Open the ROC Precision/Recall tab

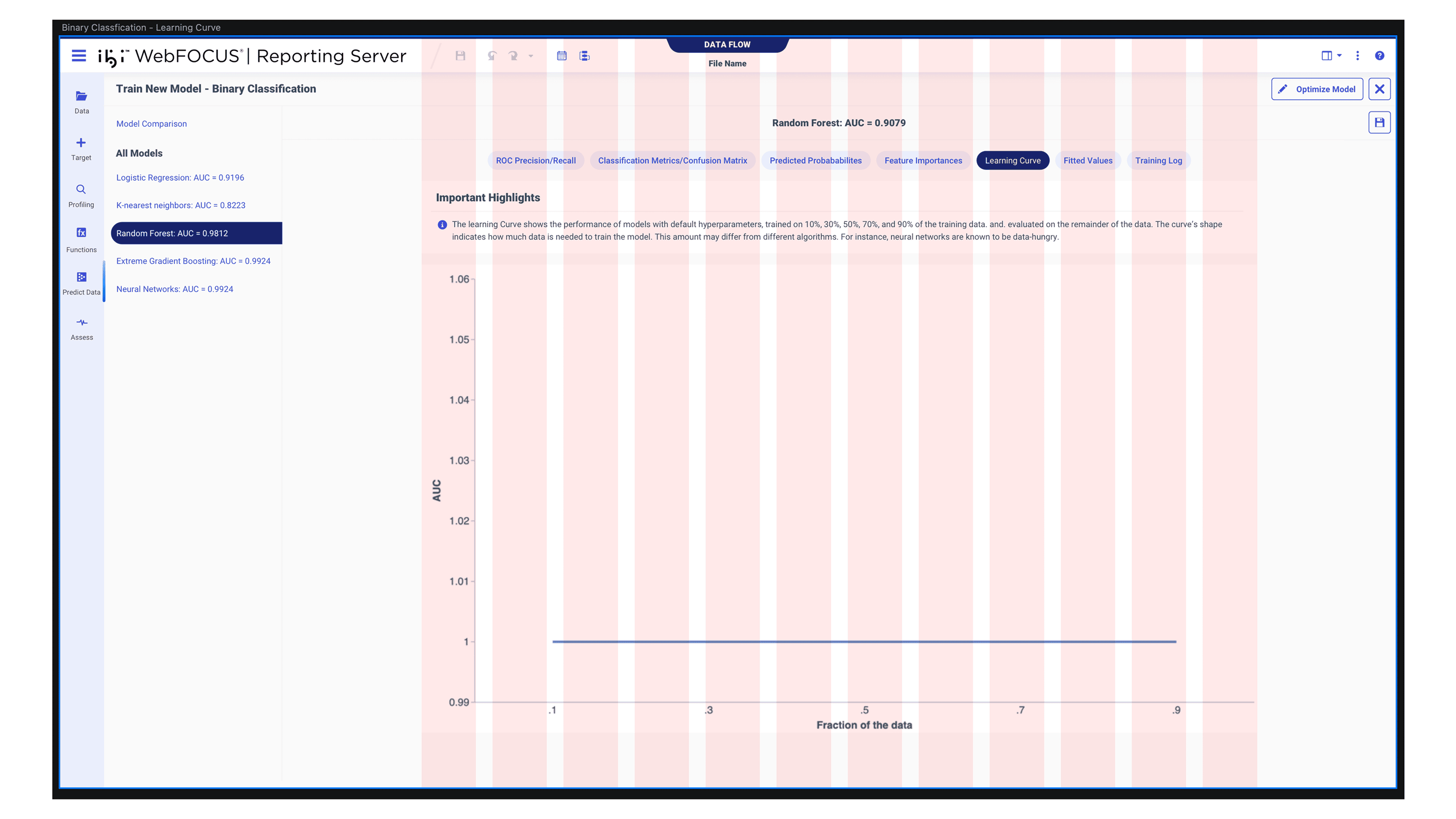(535, 161)
